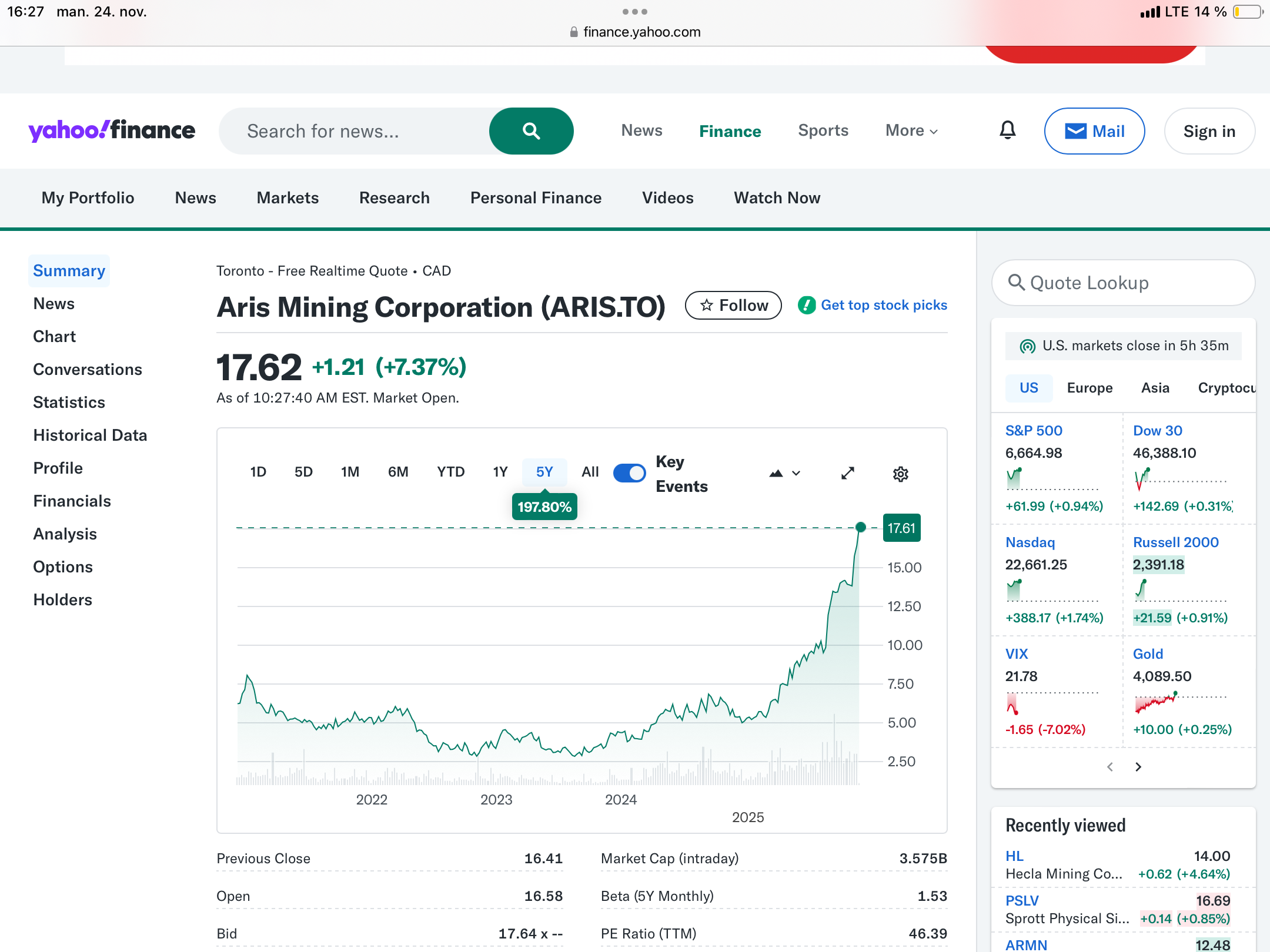Expand the chart to fullscreen
This screenshot has width=1270, height=952.
tap(847, 473)
